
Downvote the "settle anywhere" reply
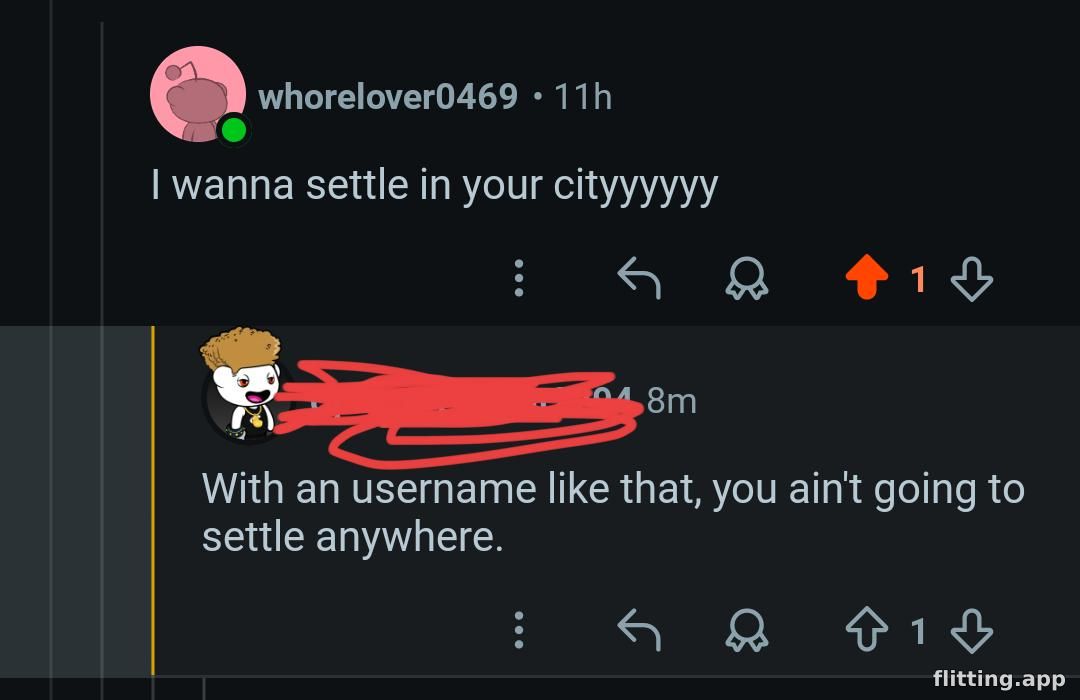(x=971, y=630)
